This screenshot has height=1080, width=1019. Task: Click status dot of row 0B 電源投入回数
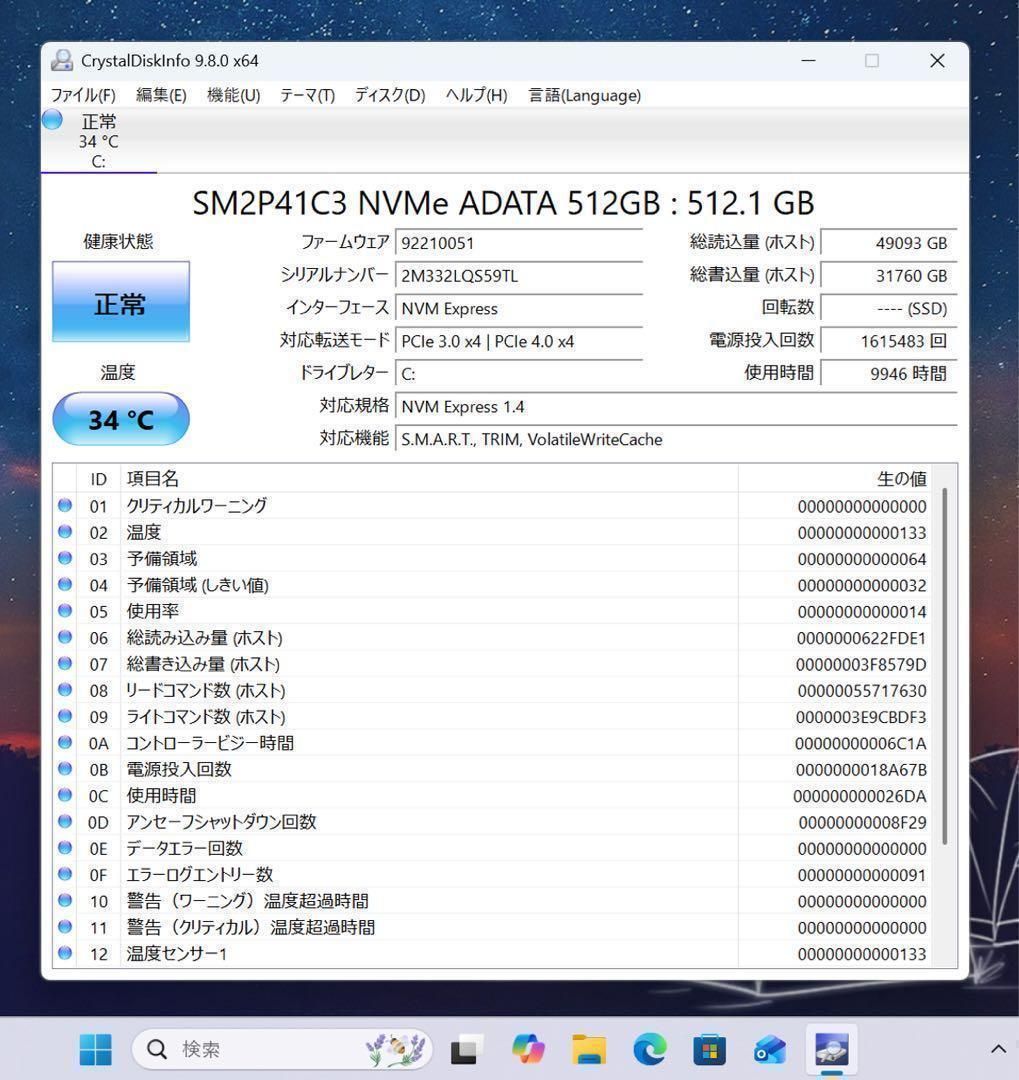tap(65, 769)
